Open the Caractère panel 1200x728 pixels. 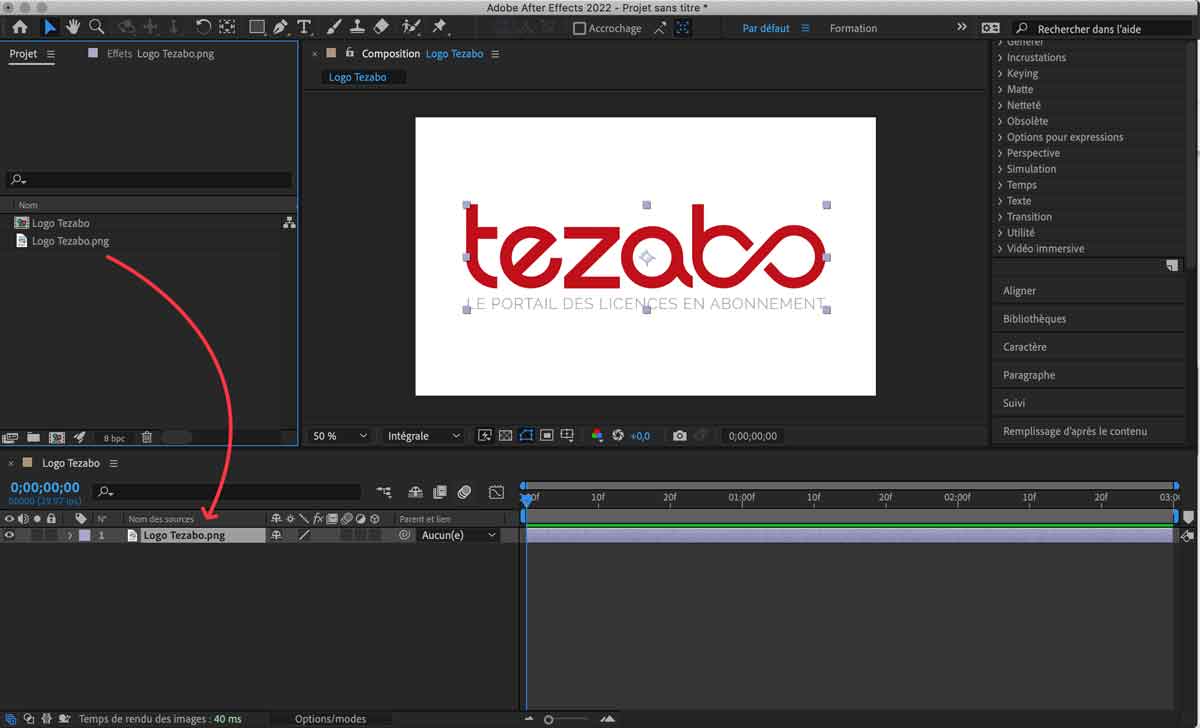pyautogui.click(x=1025, y=347)
